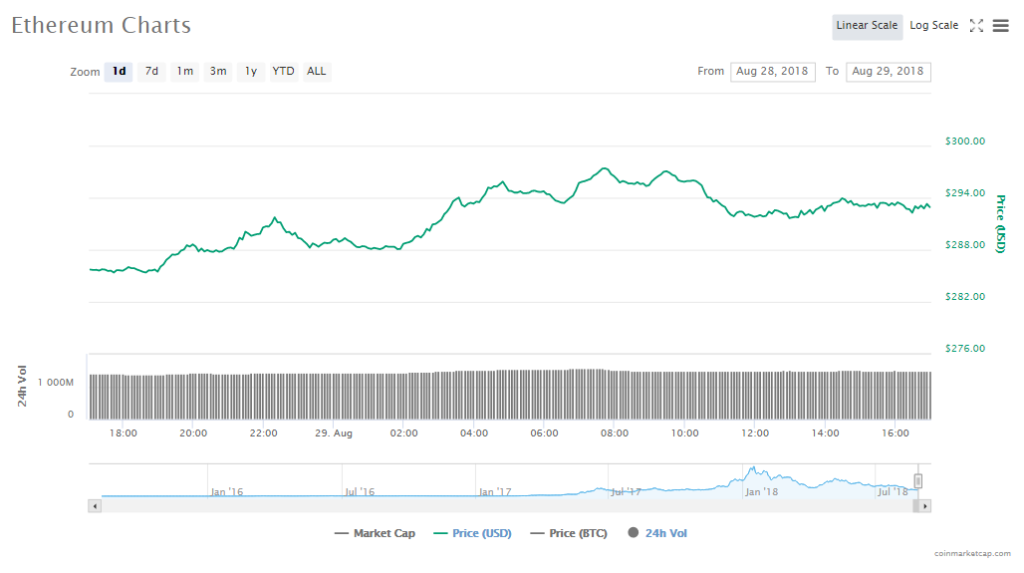
Task: Click the From date field
Action: pyautogui.click(x=773, y=72)
